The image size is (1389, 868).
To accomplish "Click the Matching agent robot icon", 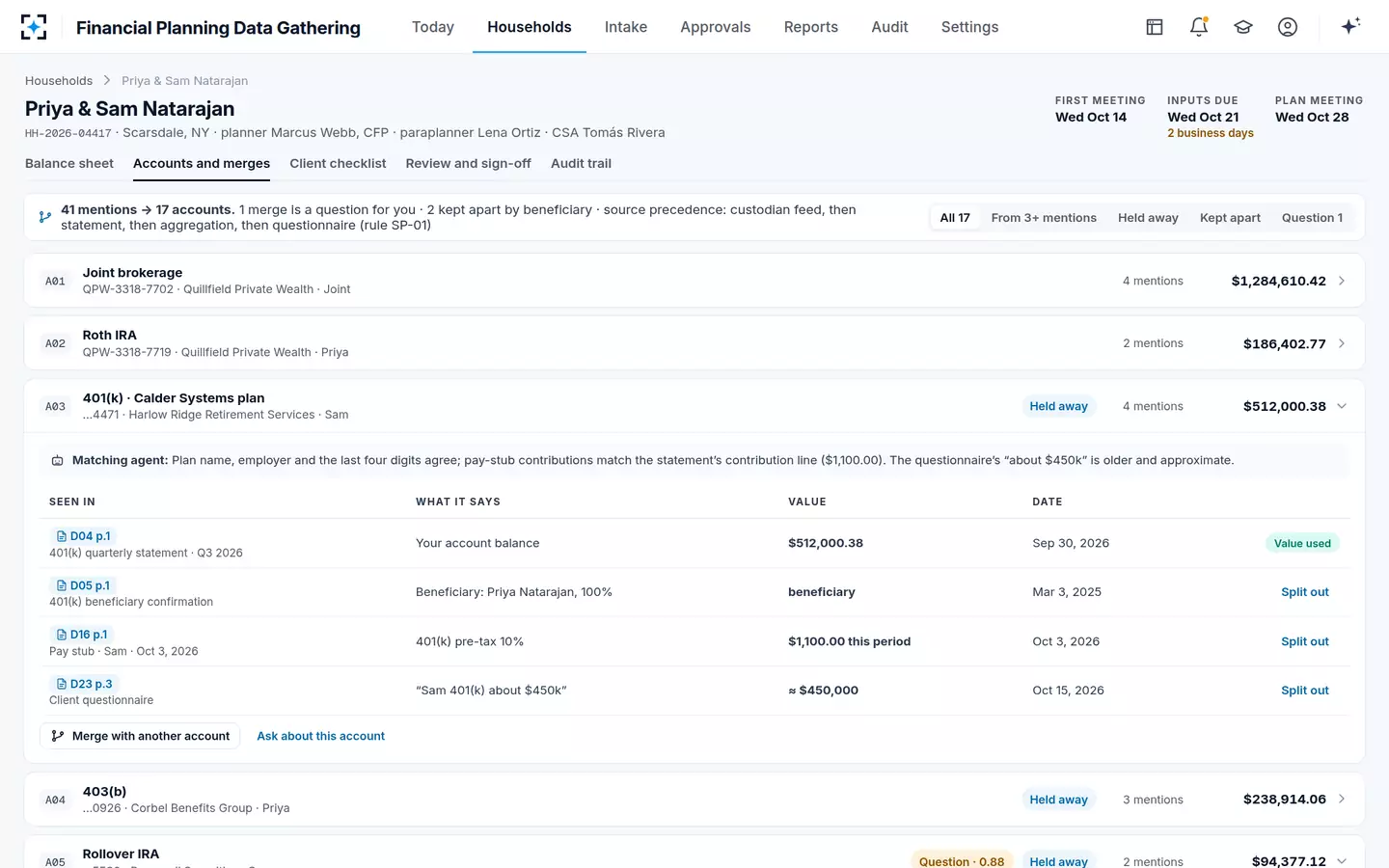I will click(58, 461).
